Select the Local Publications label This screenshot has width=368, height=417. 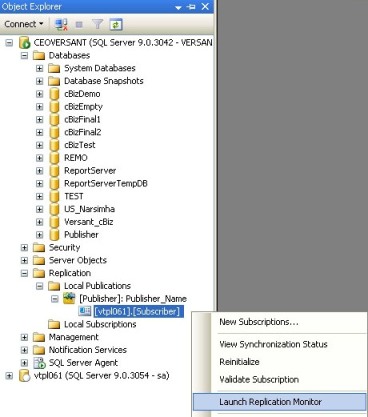click(97, 286)
